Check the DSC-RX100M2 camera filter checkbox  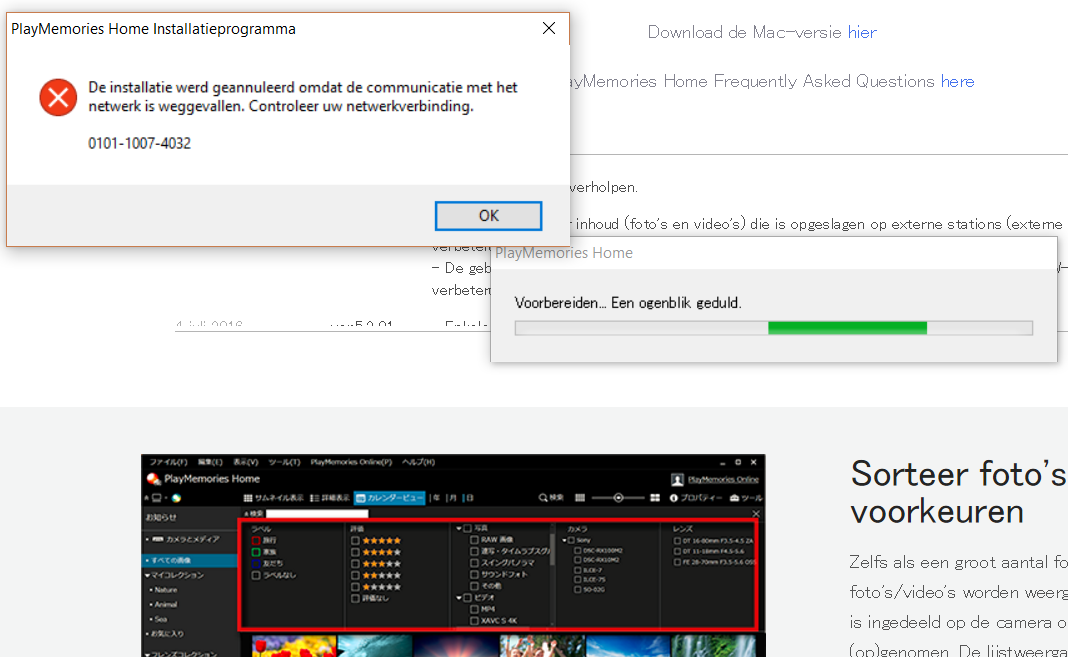[x=577, y=549]
